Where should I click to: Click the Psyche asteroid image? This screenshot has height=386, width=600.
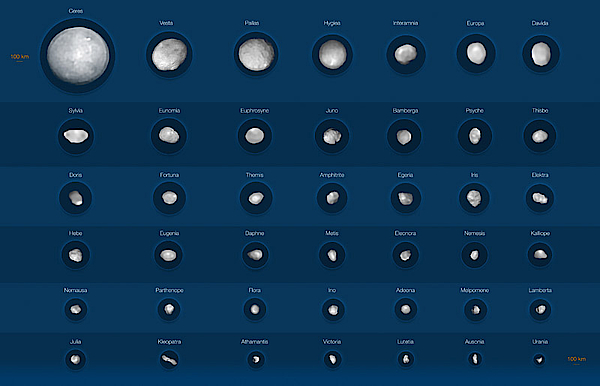(x=475, y=136)
